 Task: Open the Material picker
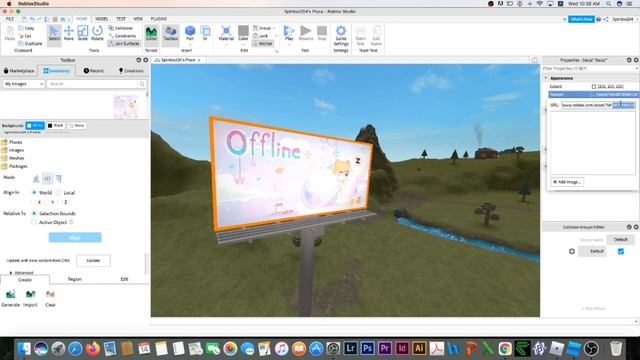pos(226,33)
